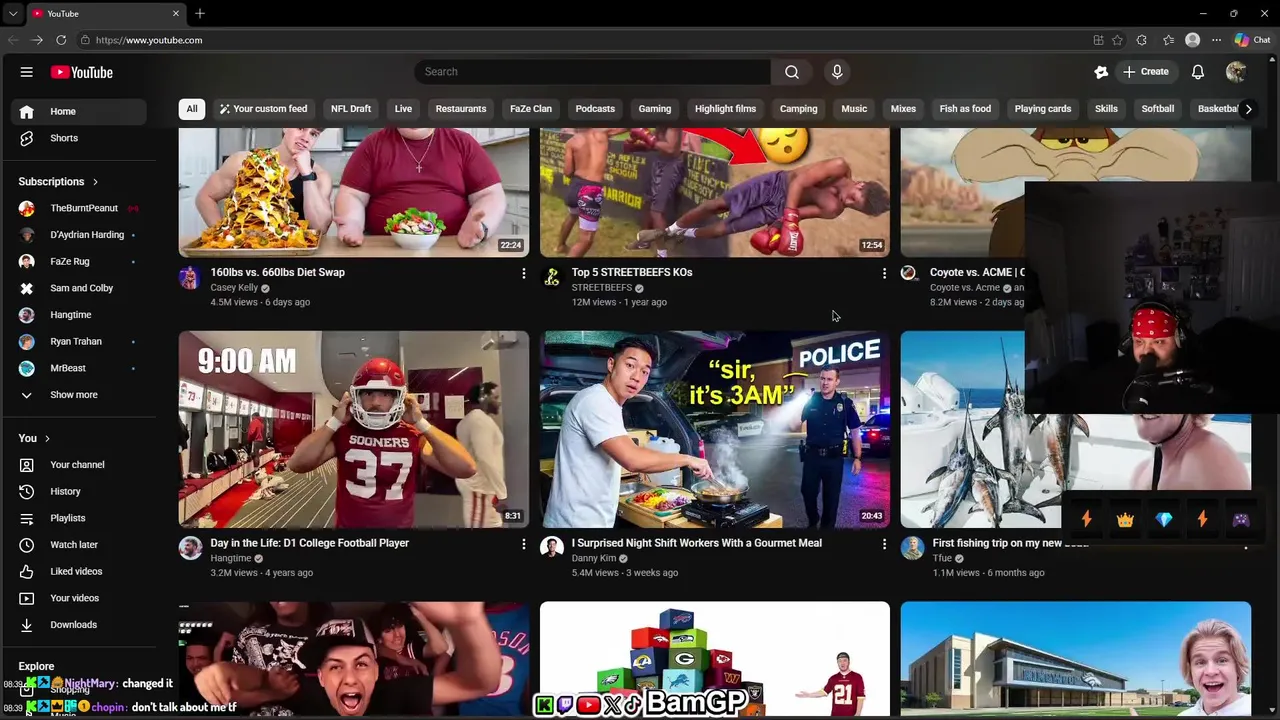
Task: Open Downloads in sidebar
Action: 78,625
